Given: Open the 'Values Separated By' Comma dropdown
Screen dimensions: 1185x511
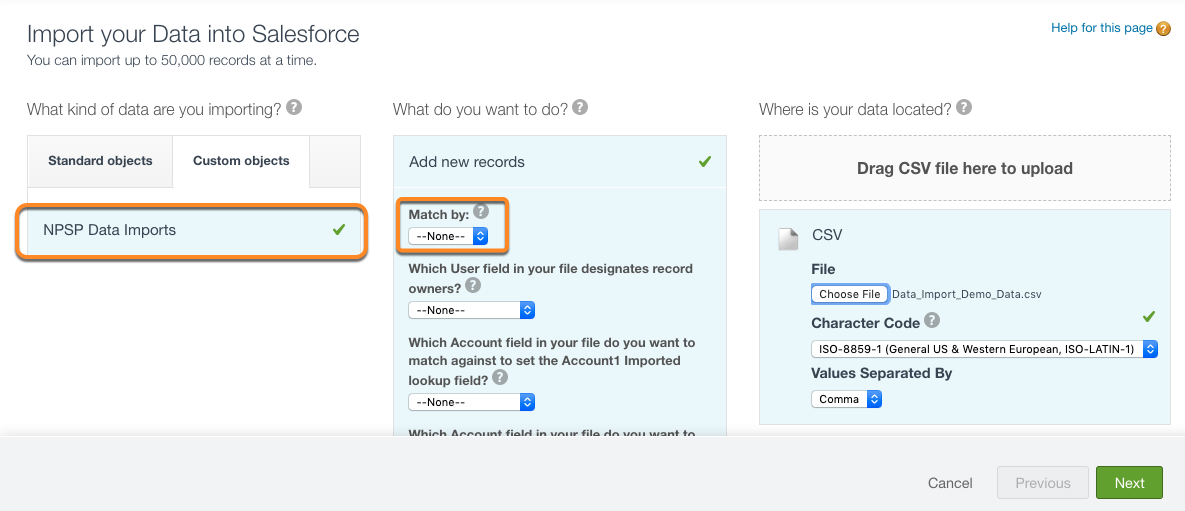Looking at the screenshot, I should click(x=846, y=399).
